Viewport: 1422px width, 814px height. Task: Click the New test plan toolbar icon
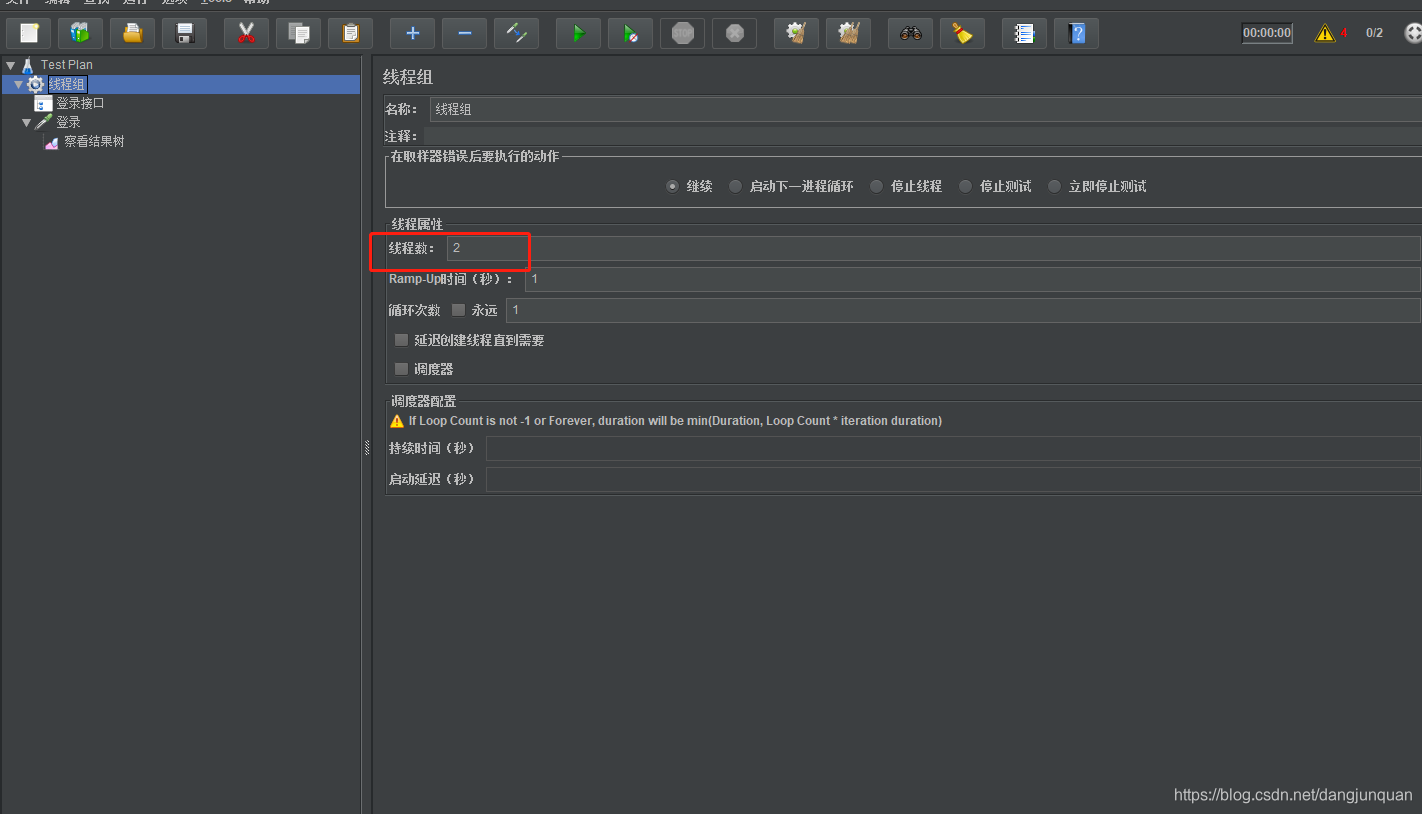(x=29, y=33)
